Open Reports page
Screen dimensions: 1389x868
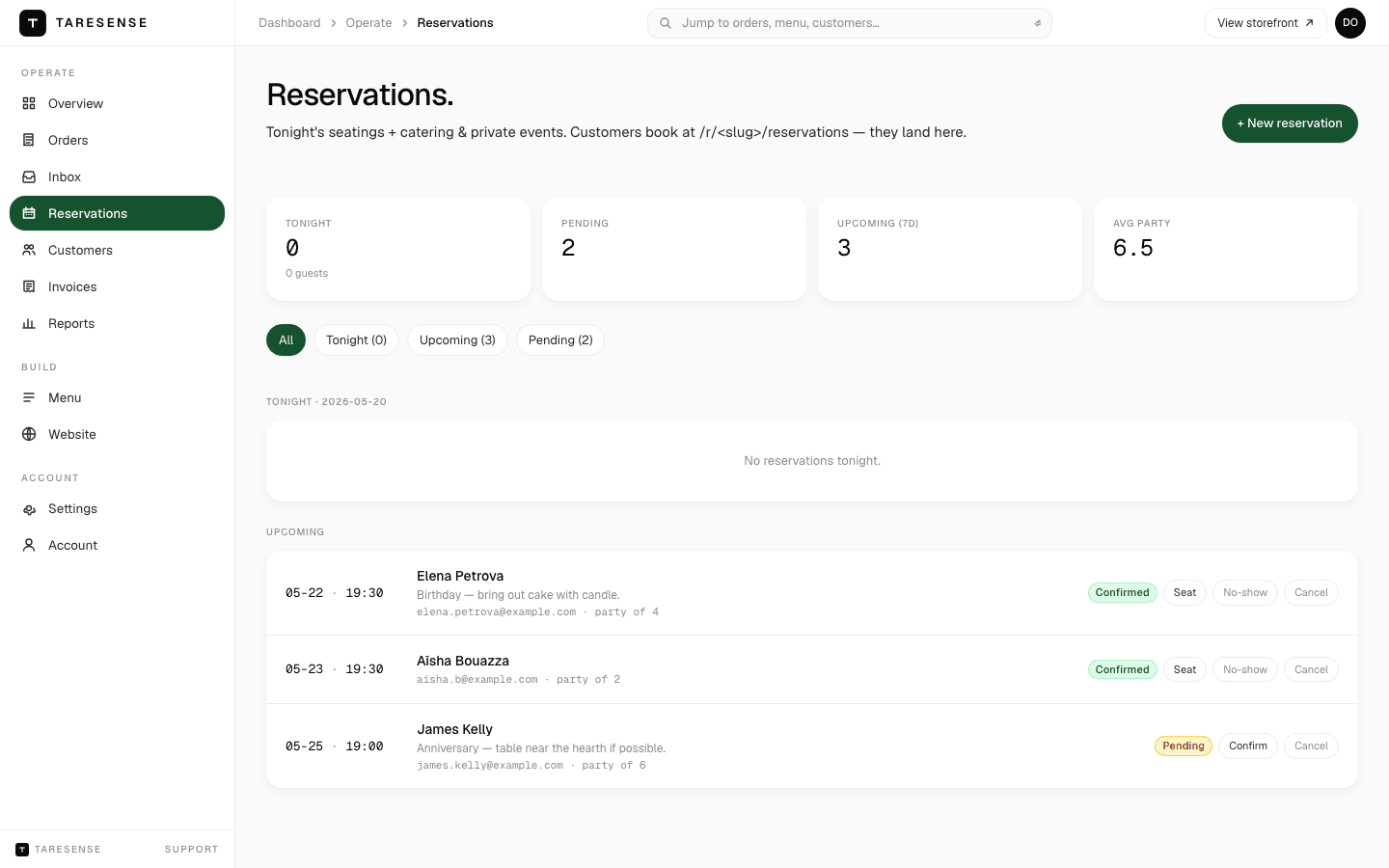(117, 323)
